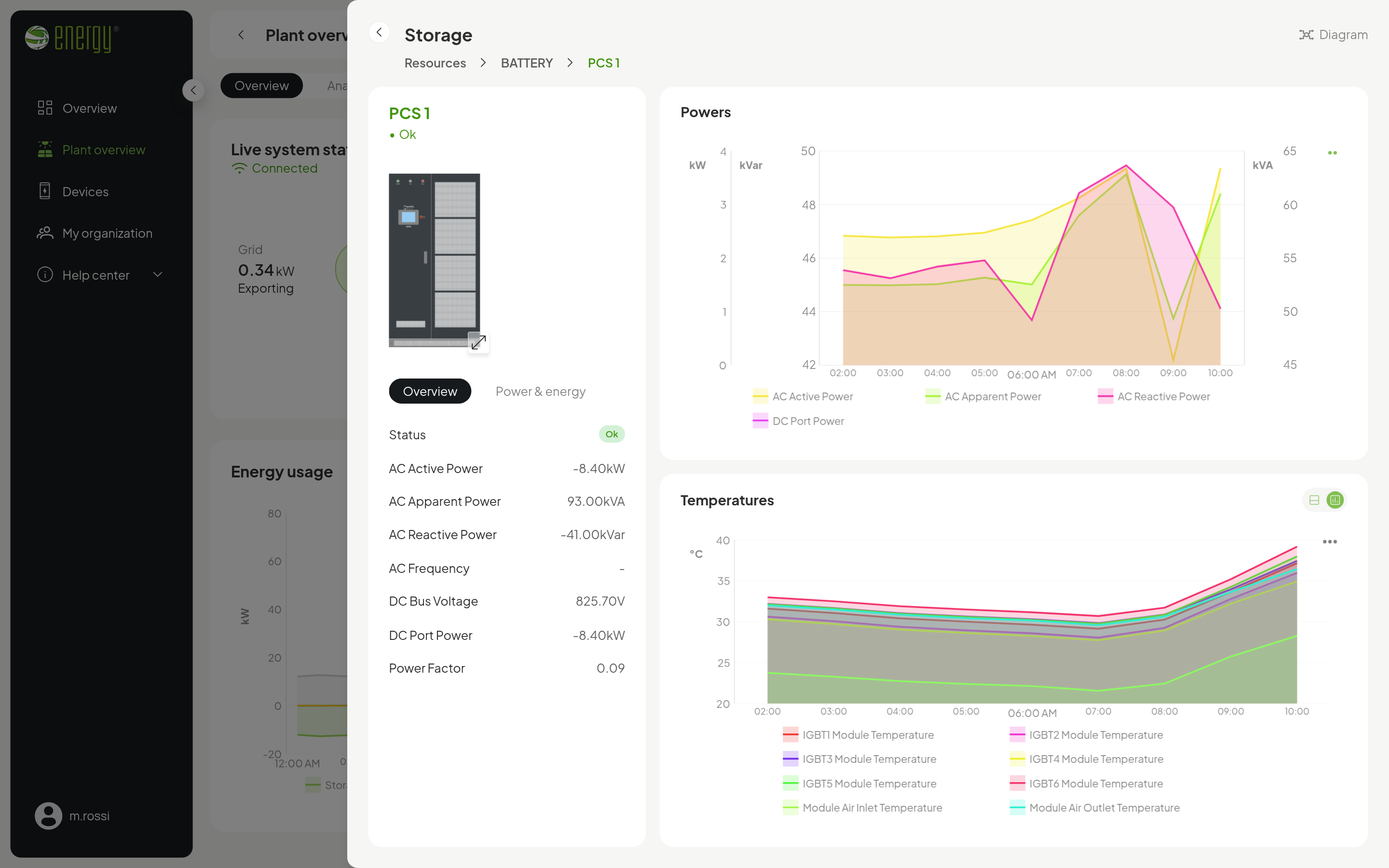
Task: Toggle IGBT1 Module Temperature legend
Action: 858,735
